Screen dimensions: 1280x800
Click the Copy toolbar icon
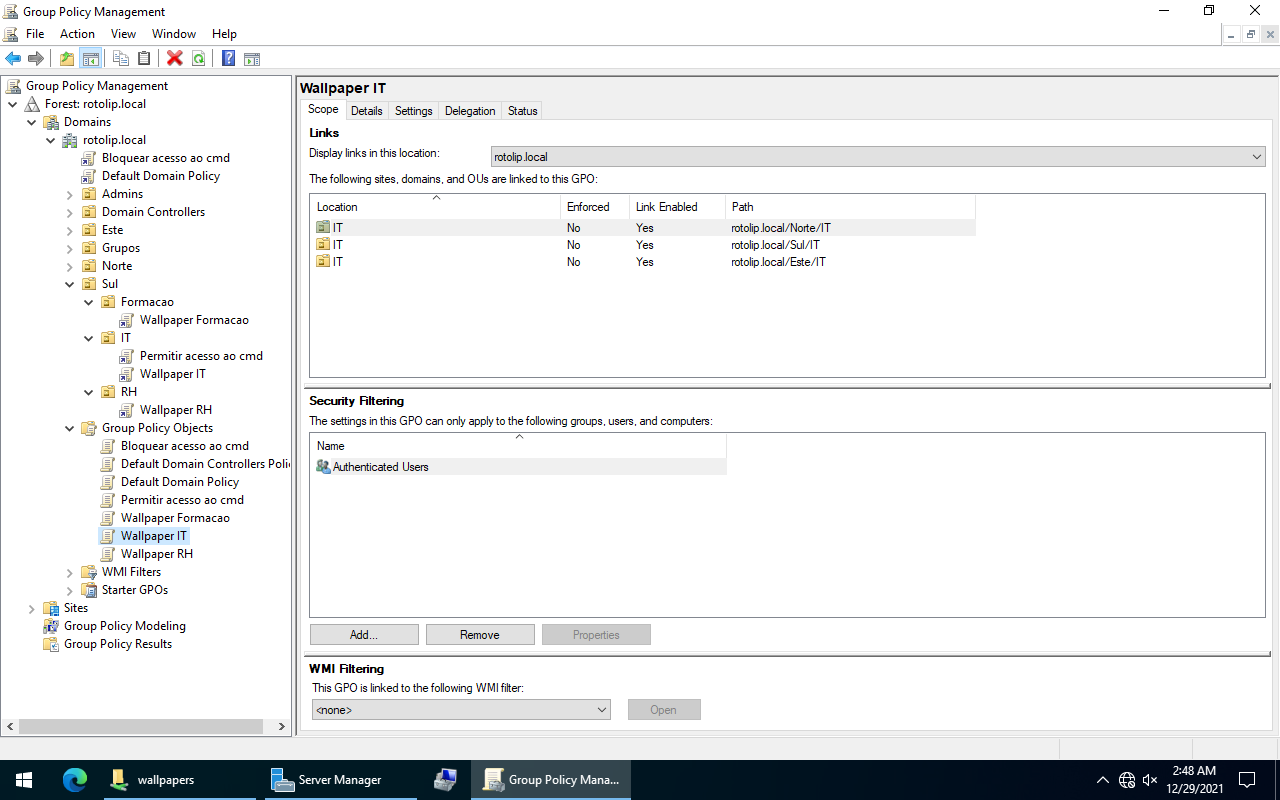click(121, 58)
